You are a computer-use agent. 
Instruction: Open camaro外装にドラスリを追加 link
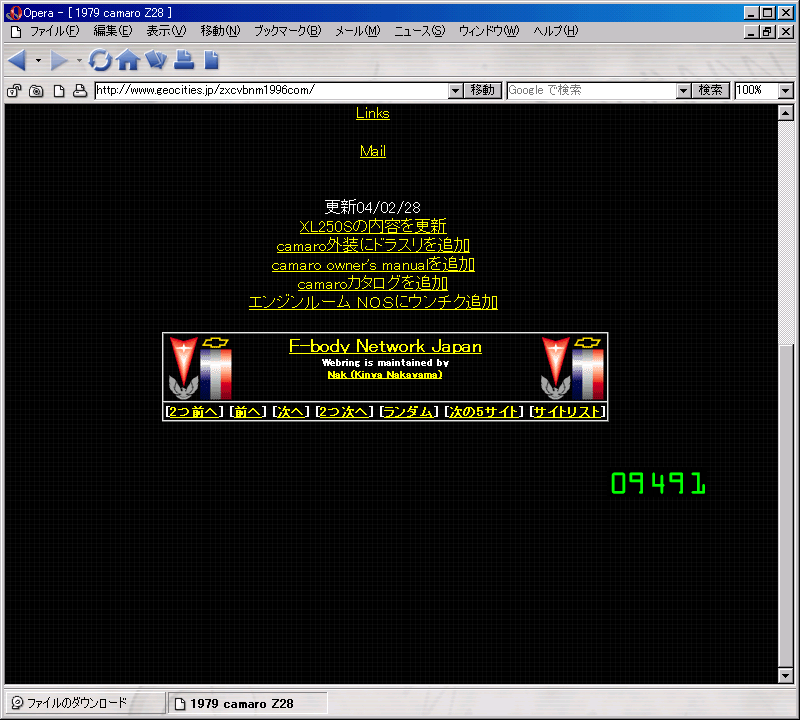pyautogui.click(x=373, y=245)
